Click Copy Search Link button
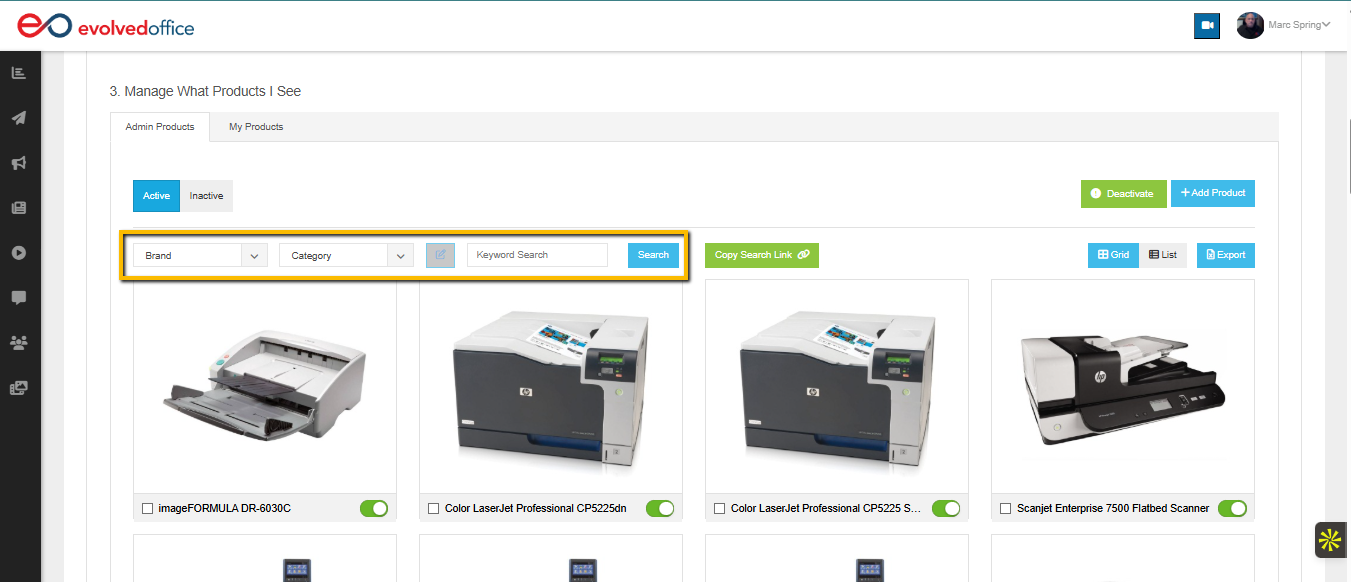 762,255
